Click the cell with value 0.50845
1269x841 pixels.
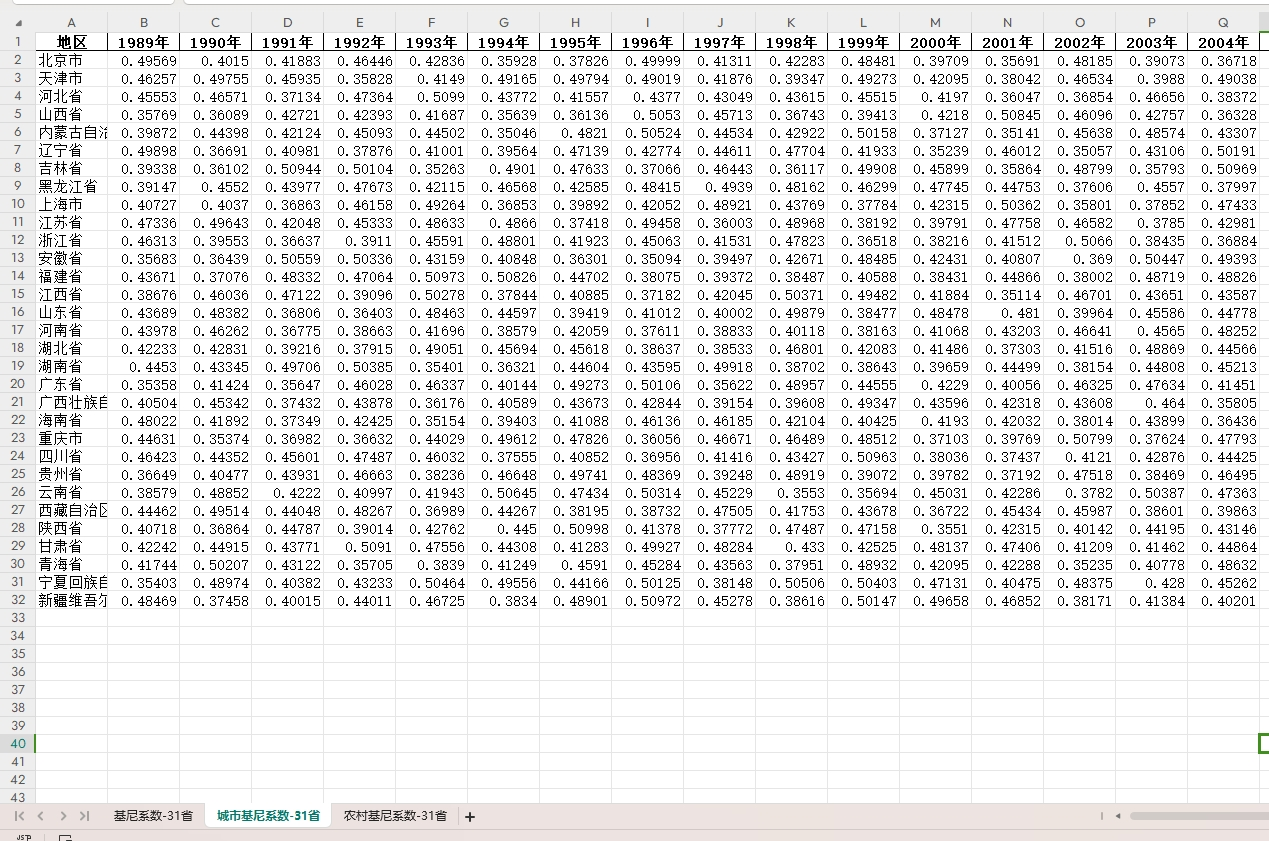[1008, 114]
